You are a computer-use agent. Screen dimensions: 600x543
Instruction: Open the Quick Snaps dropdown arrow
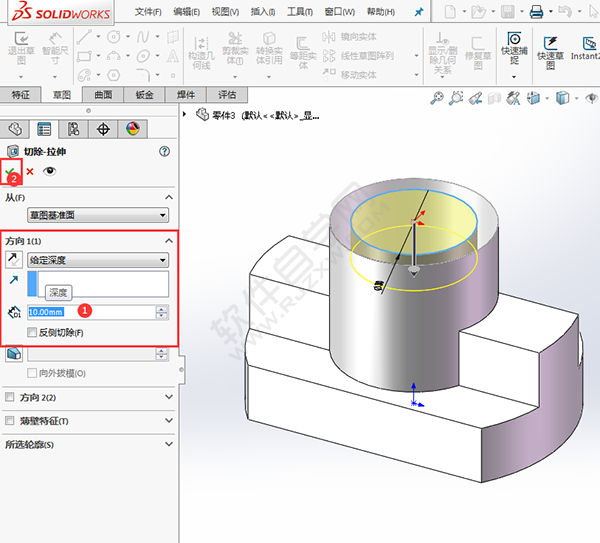click(x=514, y=77)
